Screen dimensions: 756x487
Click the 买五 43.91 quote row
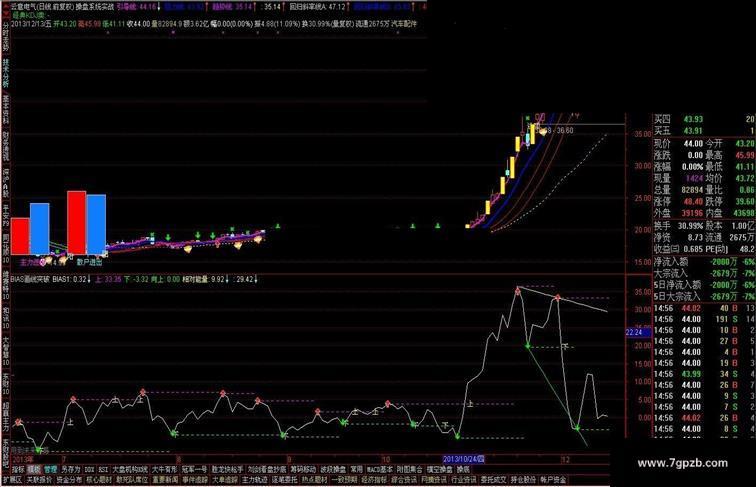704,131
